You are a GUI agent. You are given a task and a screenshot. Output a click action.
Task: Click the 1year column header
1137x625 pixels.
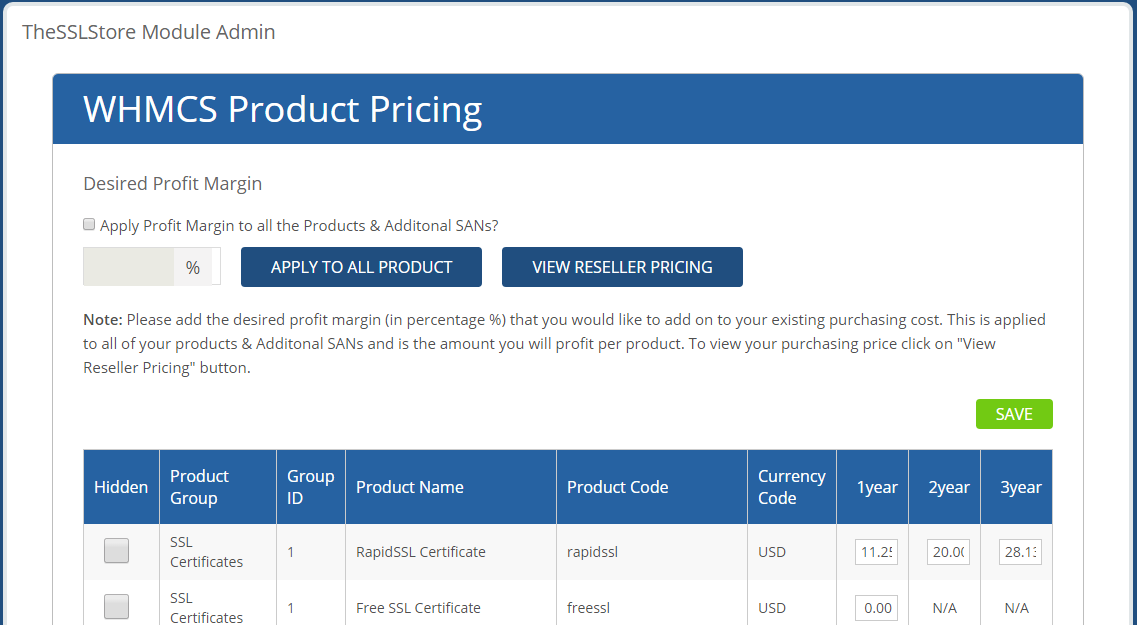tap(872, 487)
